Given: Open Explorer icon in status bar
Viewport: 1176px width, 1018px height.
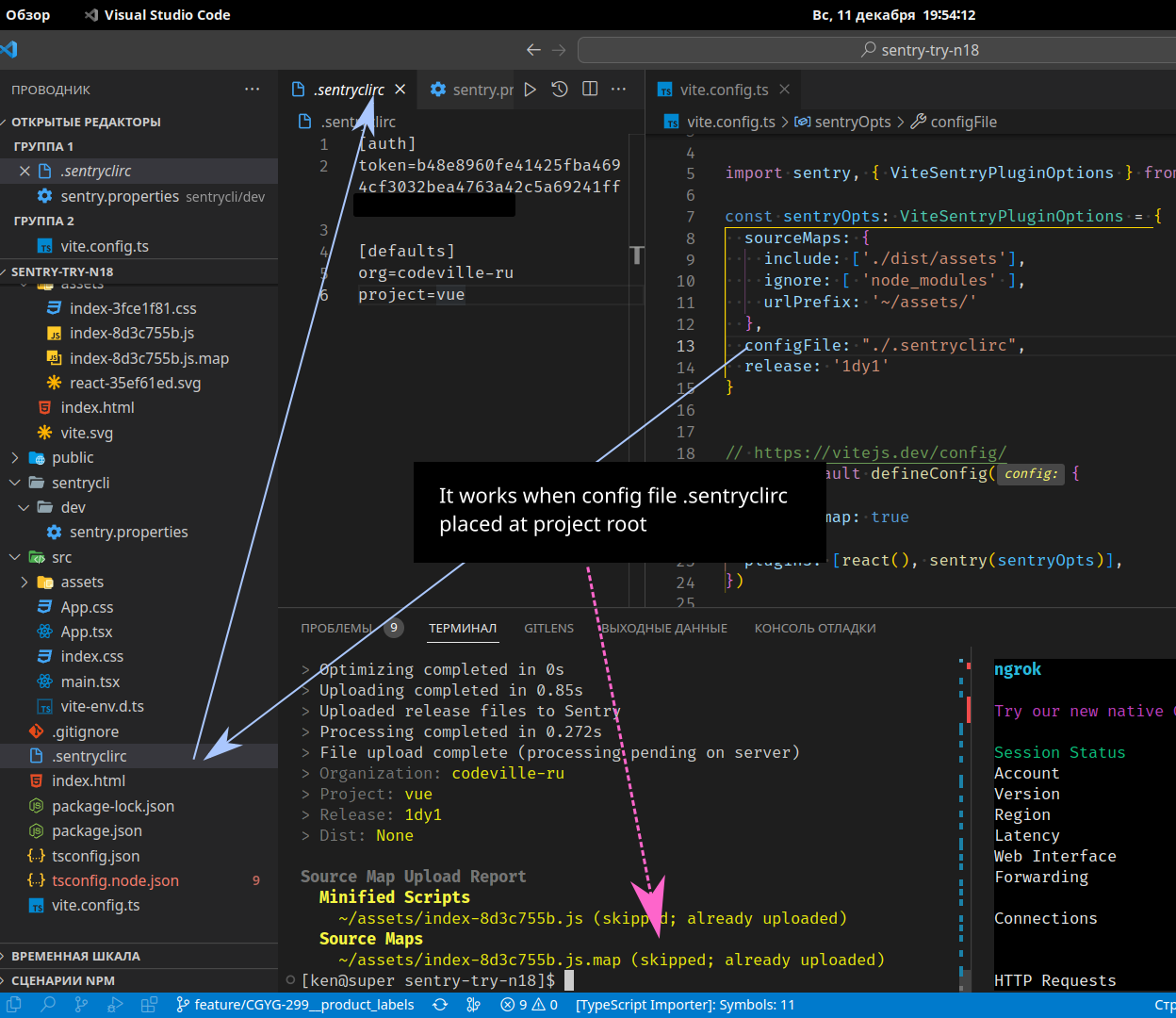Looking at the screenshot, I should [14, 1005].
